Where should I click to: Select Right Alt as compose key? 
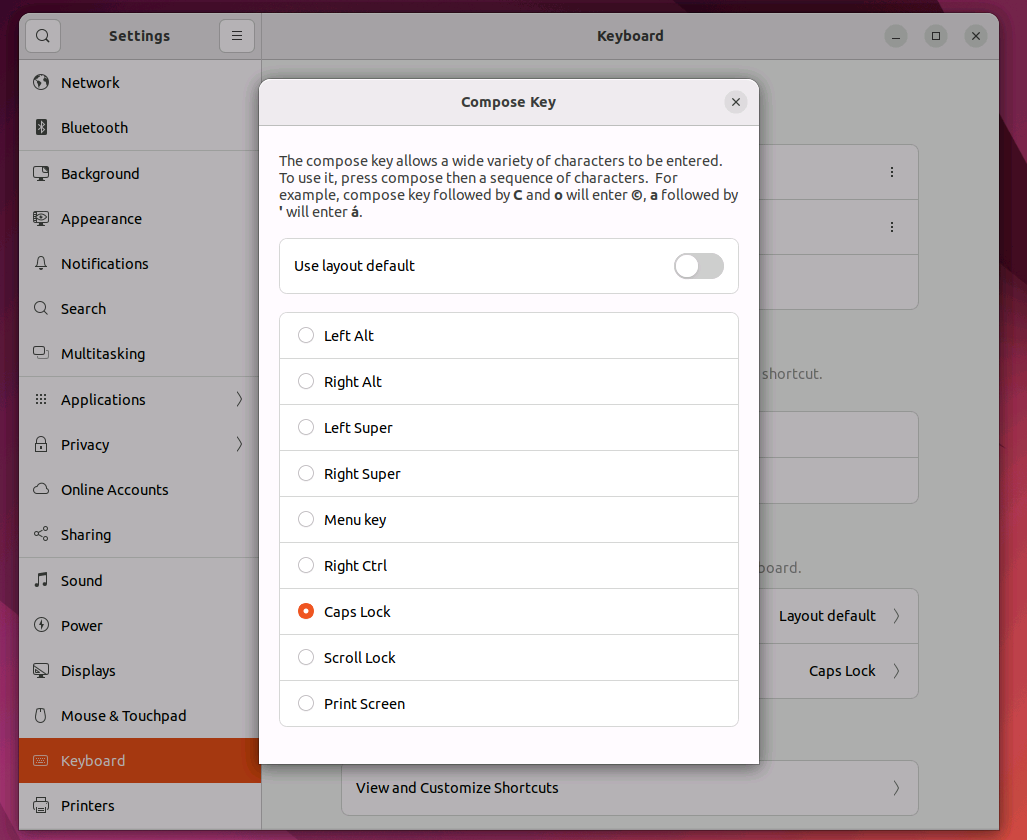pos(509,381)
